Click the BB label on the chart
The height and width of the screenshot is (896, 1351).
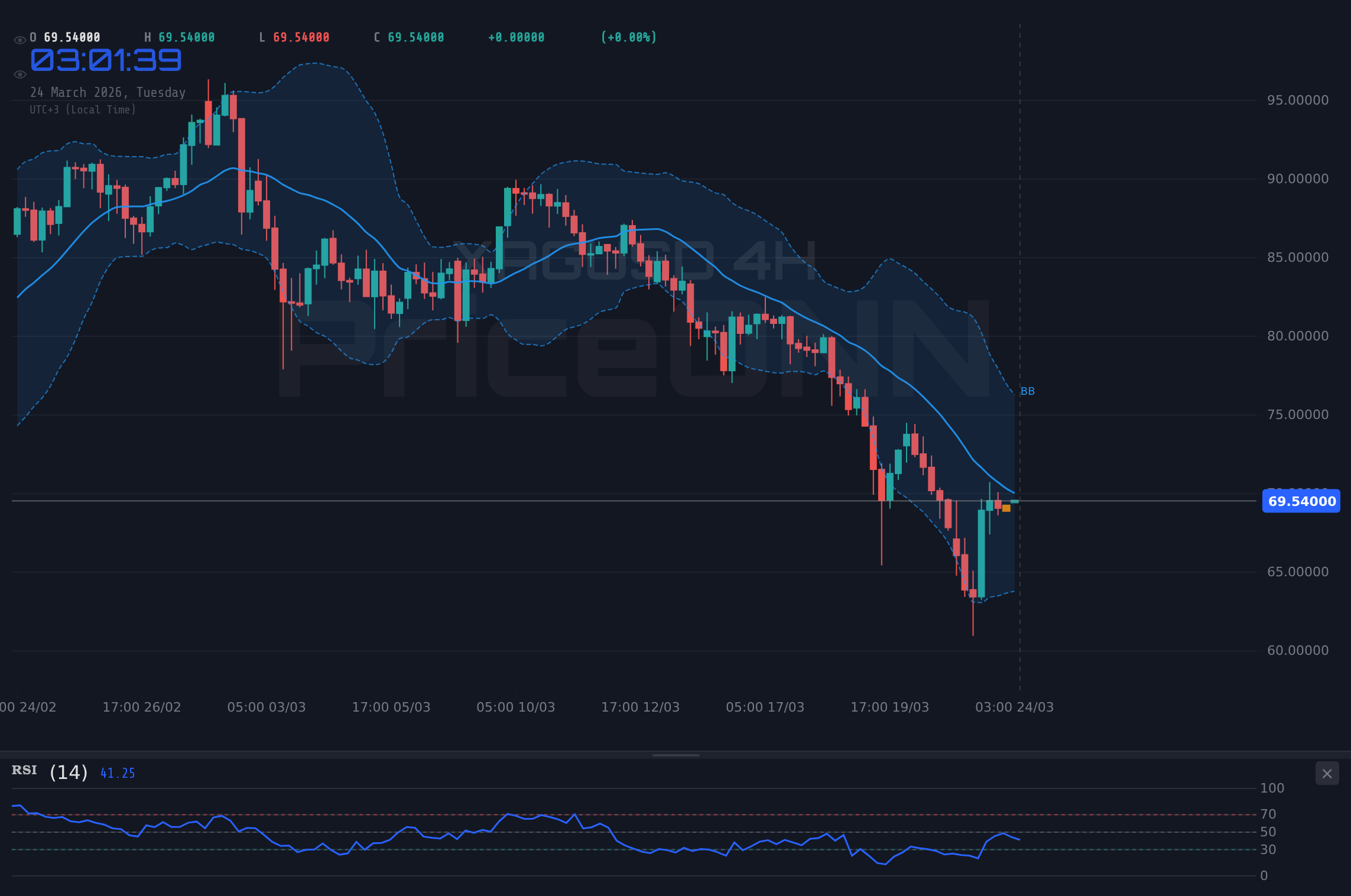coord(1027,391)
